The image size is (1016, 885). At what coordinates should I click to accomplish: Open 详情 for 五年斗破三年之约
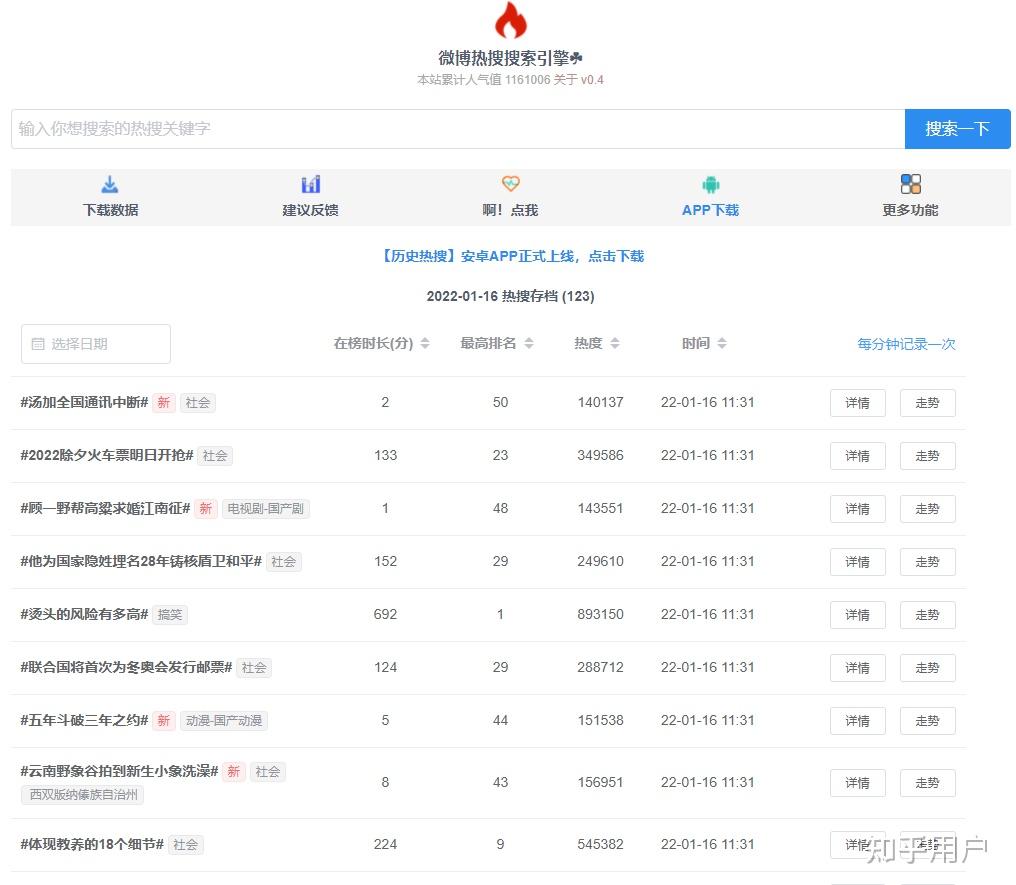click(857, 721)
